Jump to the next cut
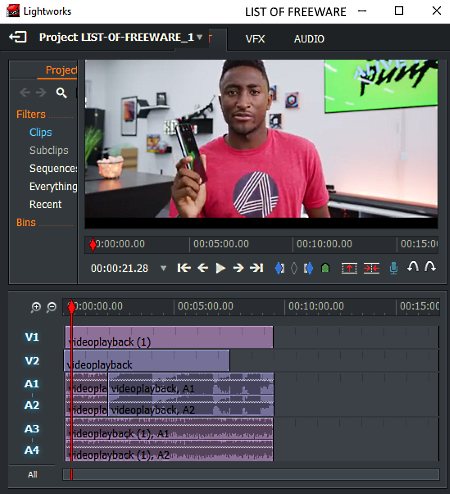The image size is (450, 494). coord(257,268)
